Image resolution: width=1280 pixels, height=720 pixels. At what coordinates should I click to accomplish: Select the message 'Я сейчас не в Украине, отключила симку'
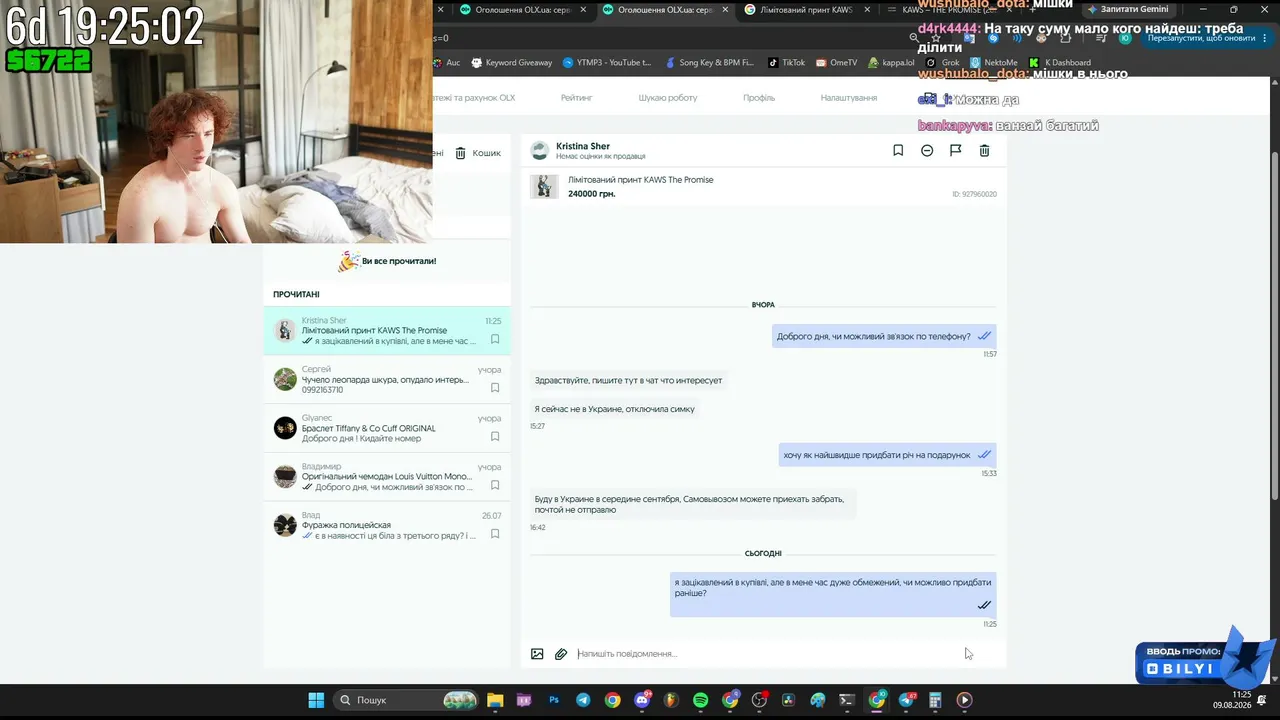(614, 409)
